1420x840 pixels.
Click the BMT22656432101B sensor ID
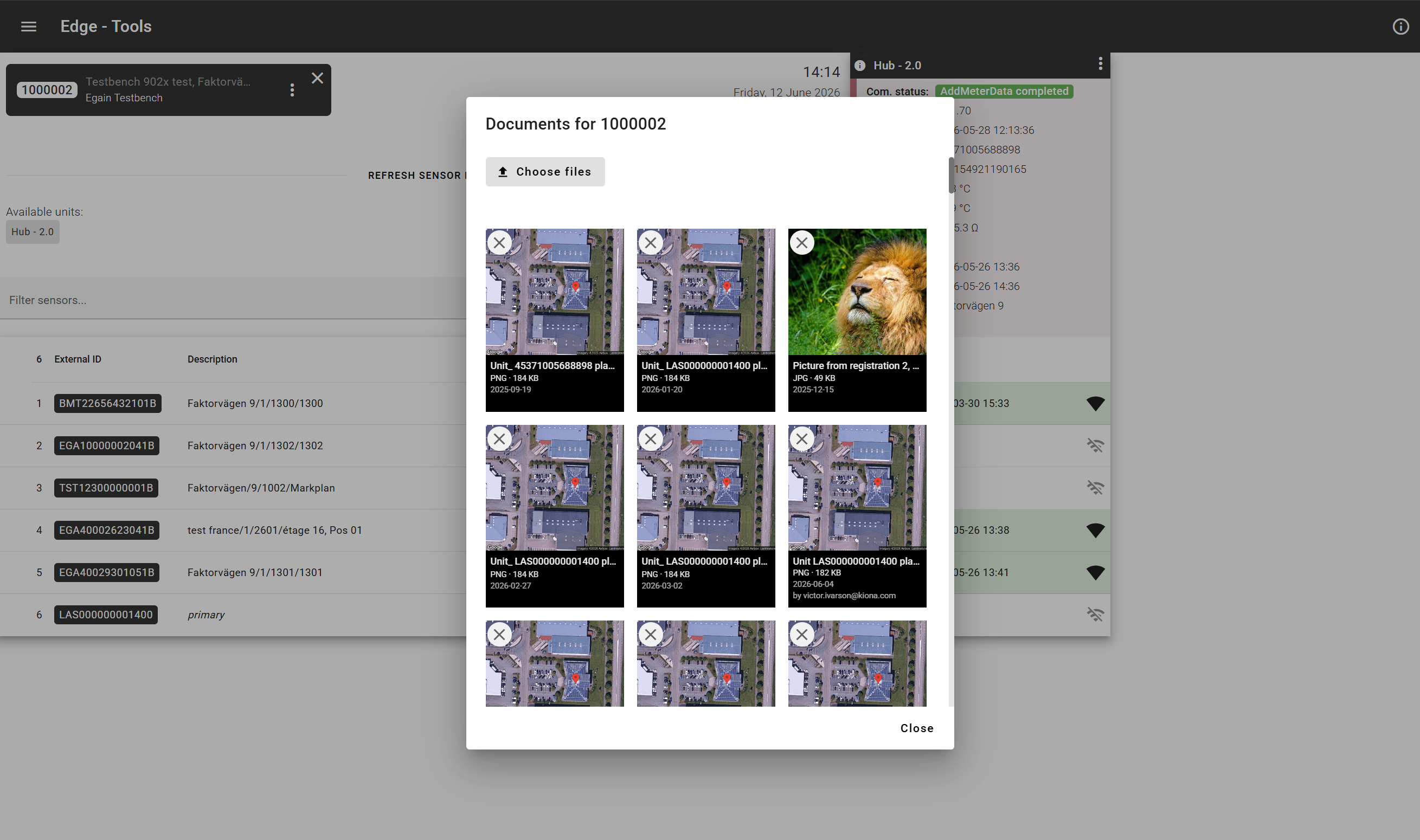(107, 404)
